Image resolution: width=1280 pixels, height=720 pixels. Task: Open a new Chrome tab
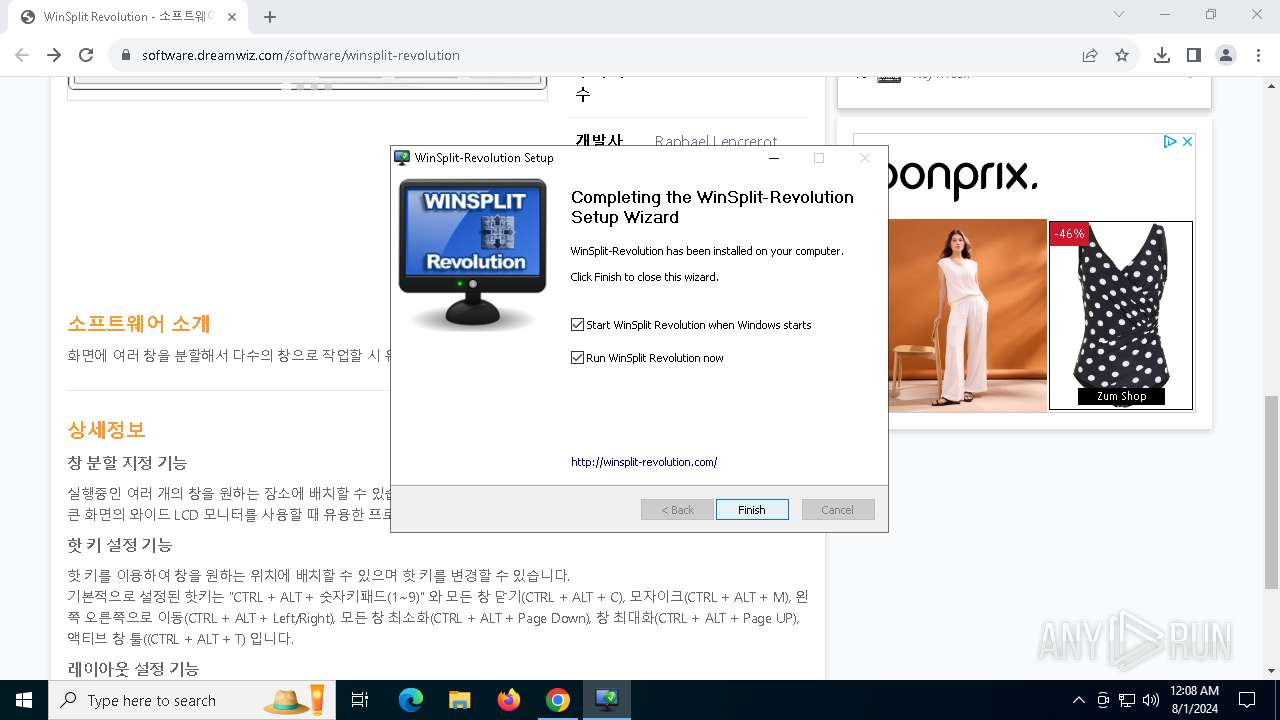click(x=270, y=17)
